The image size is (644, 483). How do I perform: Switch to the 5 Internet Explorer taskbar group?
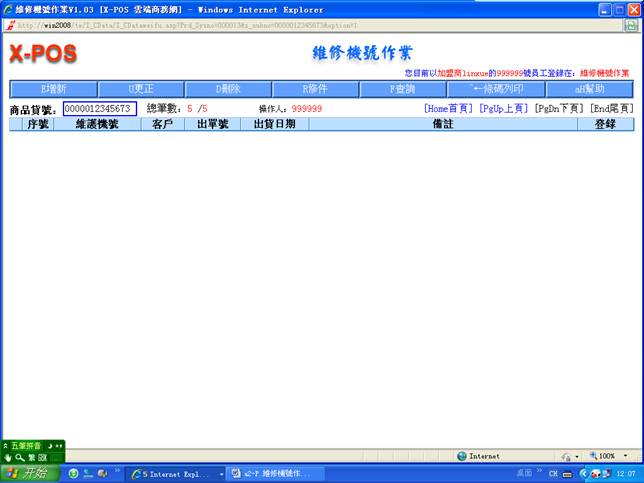176,473
